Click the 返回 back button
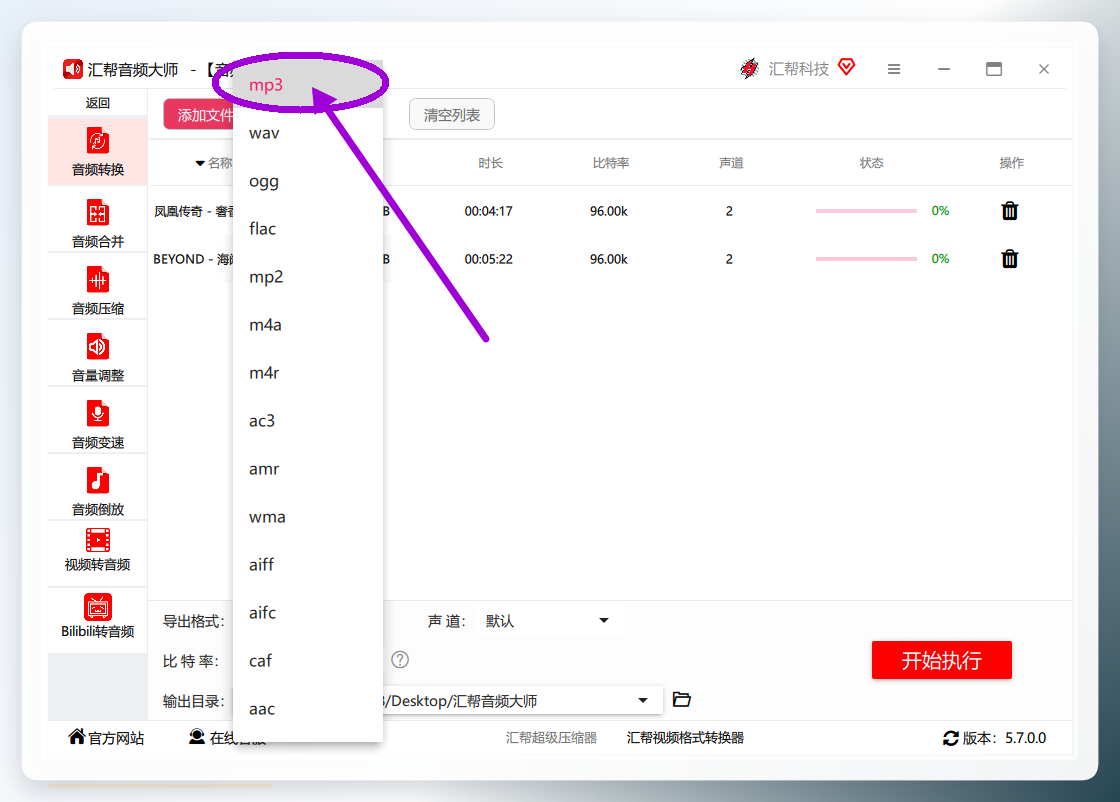This screenshot has width=1120, height=802. 97,103
